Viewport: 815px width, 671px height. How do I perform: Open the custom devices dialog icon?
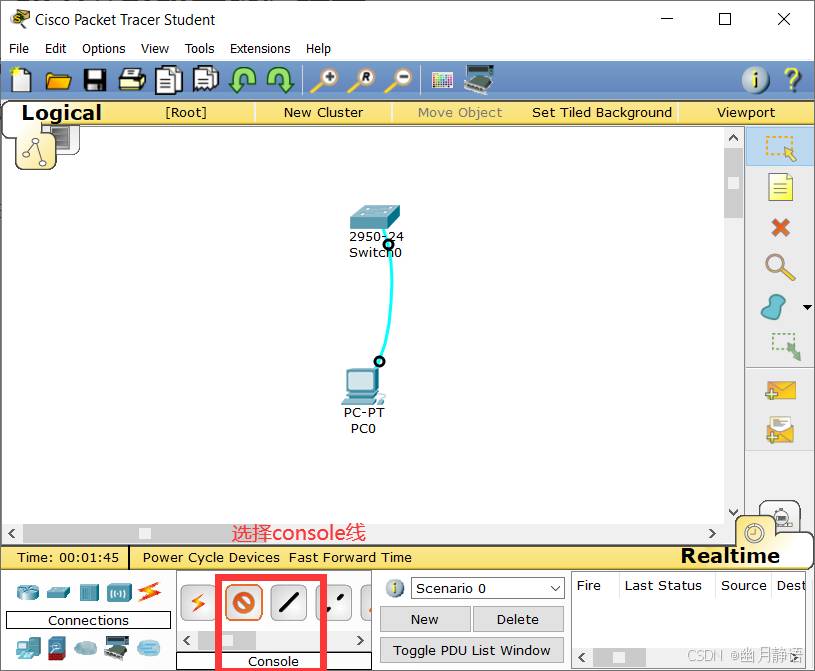[479, 80]
